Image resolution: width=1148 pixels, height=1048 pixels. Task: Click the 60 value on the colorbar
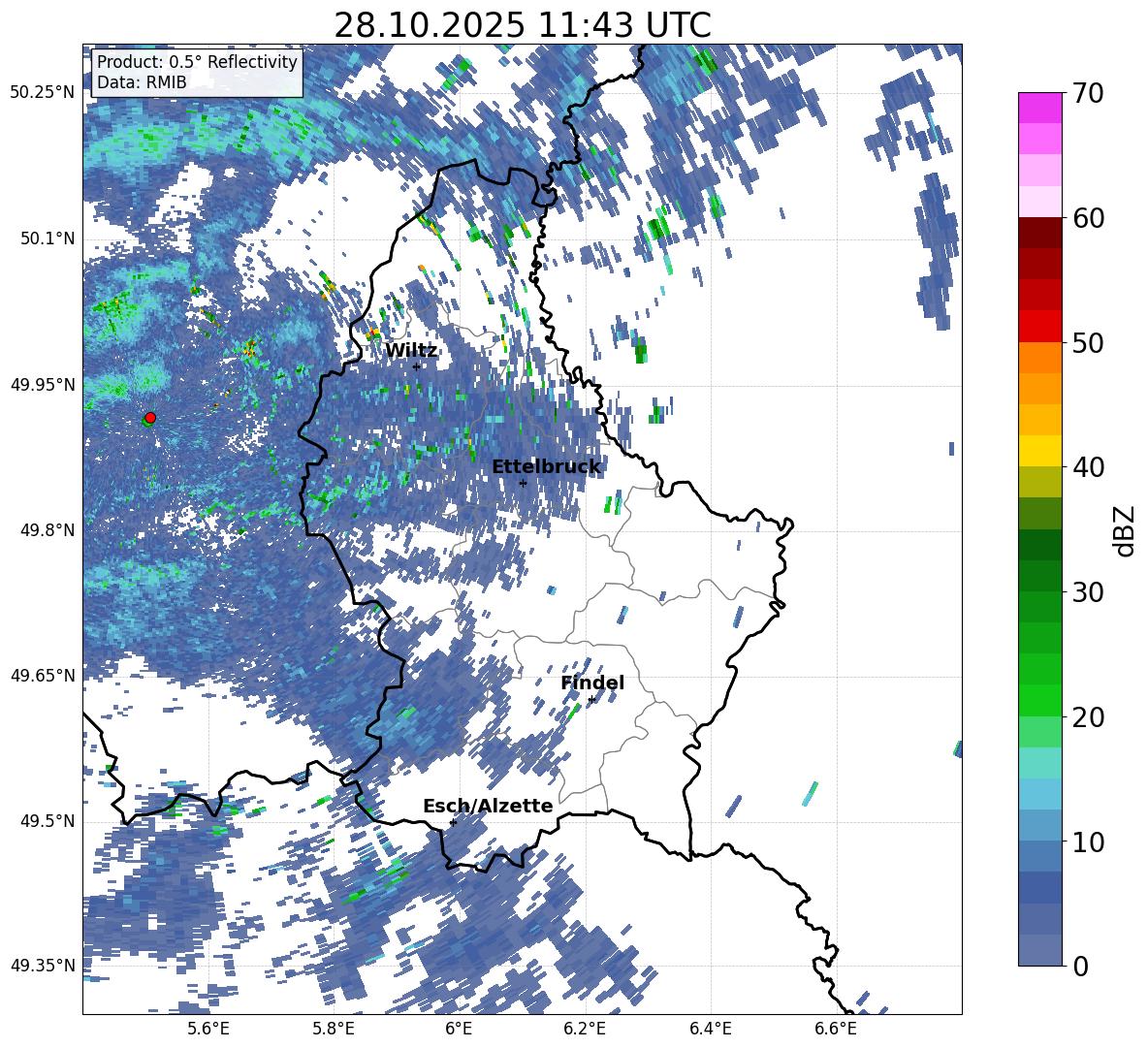pos(1088,218)
